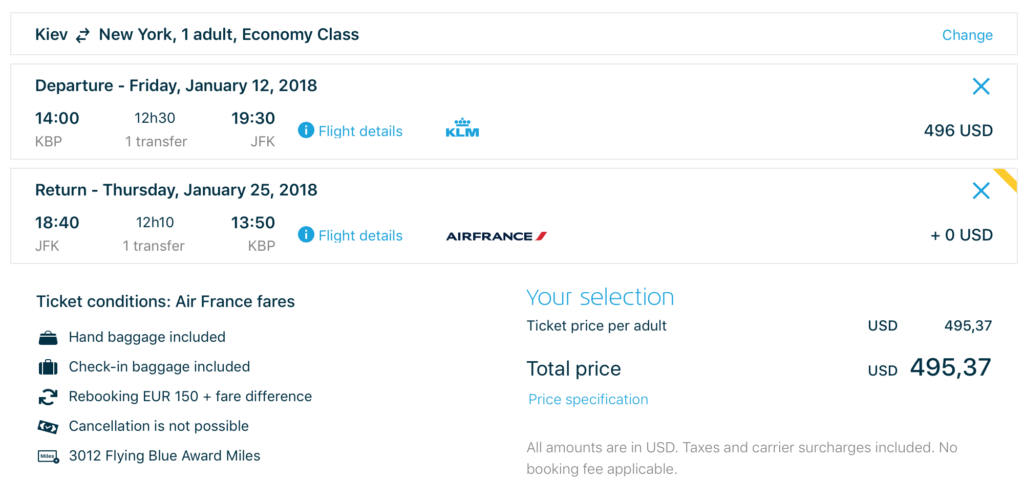This screenshot has width=1024, height=482.
Task: Click the KLM airline logo
Action: [x=462, y=130]
